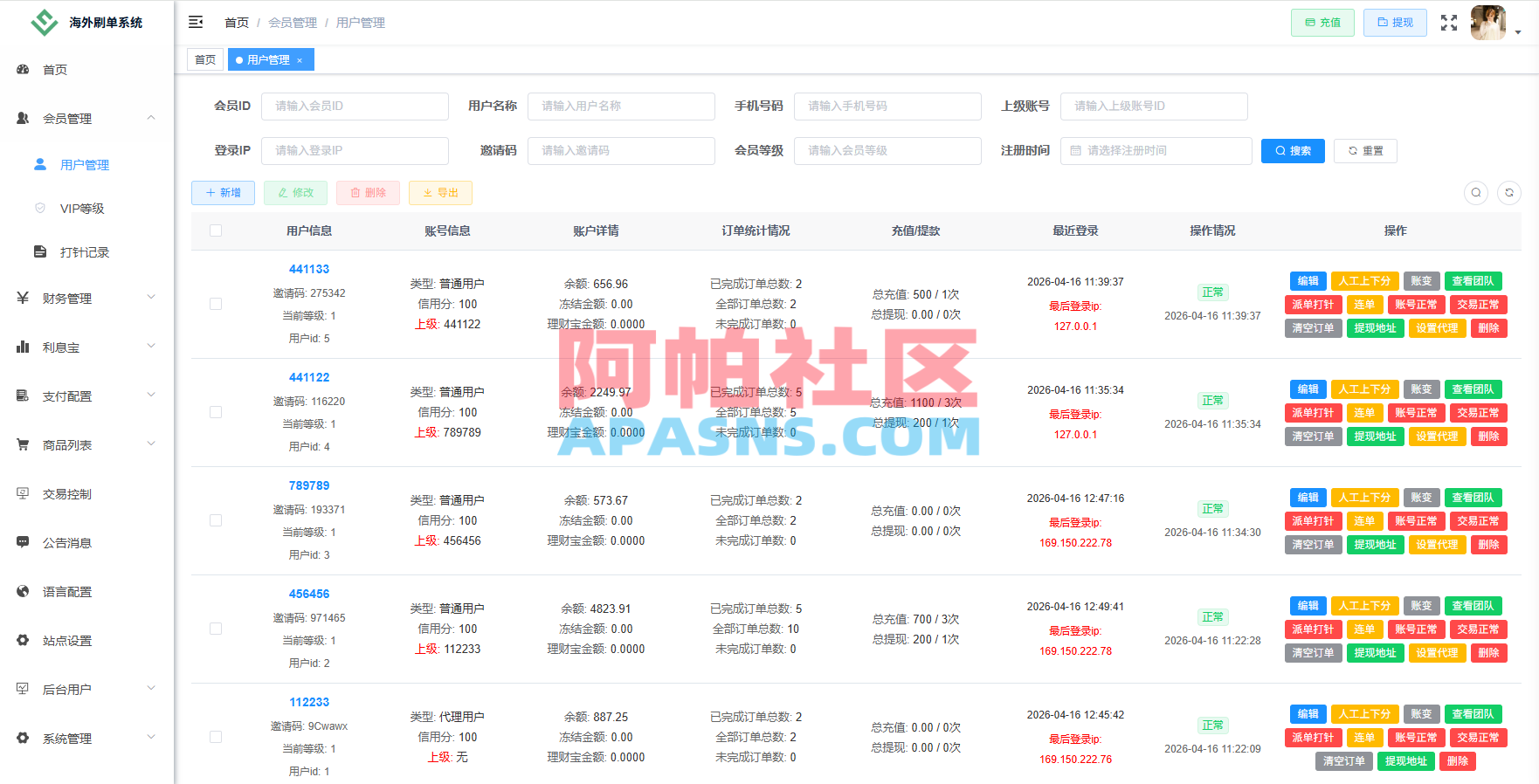This screenshot has width=1539, height=784.
Task: Click the 提现 button
Action: (x=1395, y=23)
